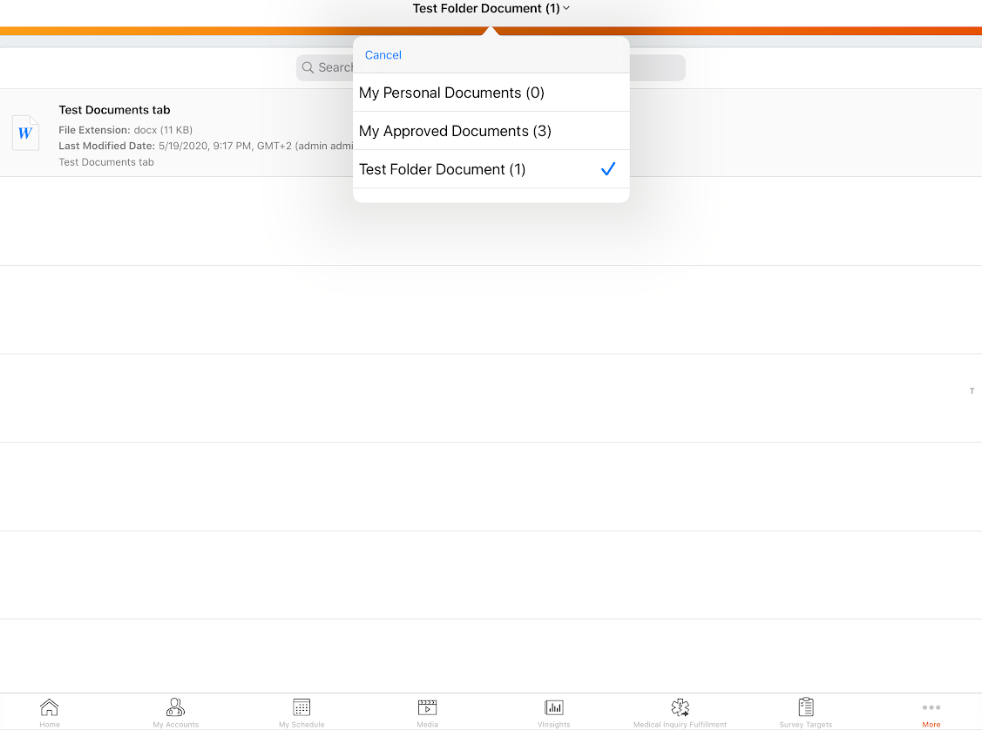Choose Test Folder Document (1) option
This screenshot has height=730, width=982.
point(442,169)
